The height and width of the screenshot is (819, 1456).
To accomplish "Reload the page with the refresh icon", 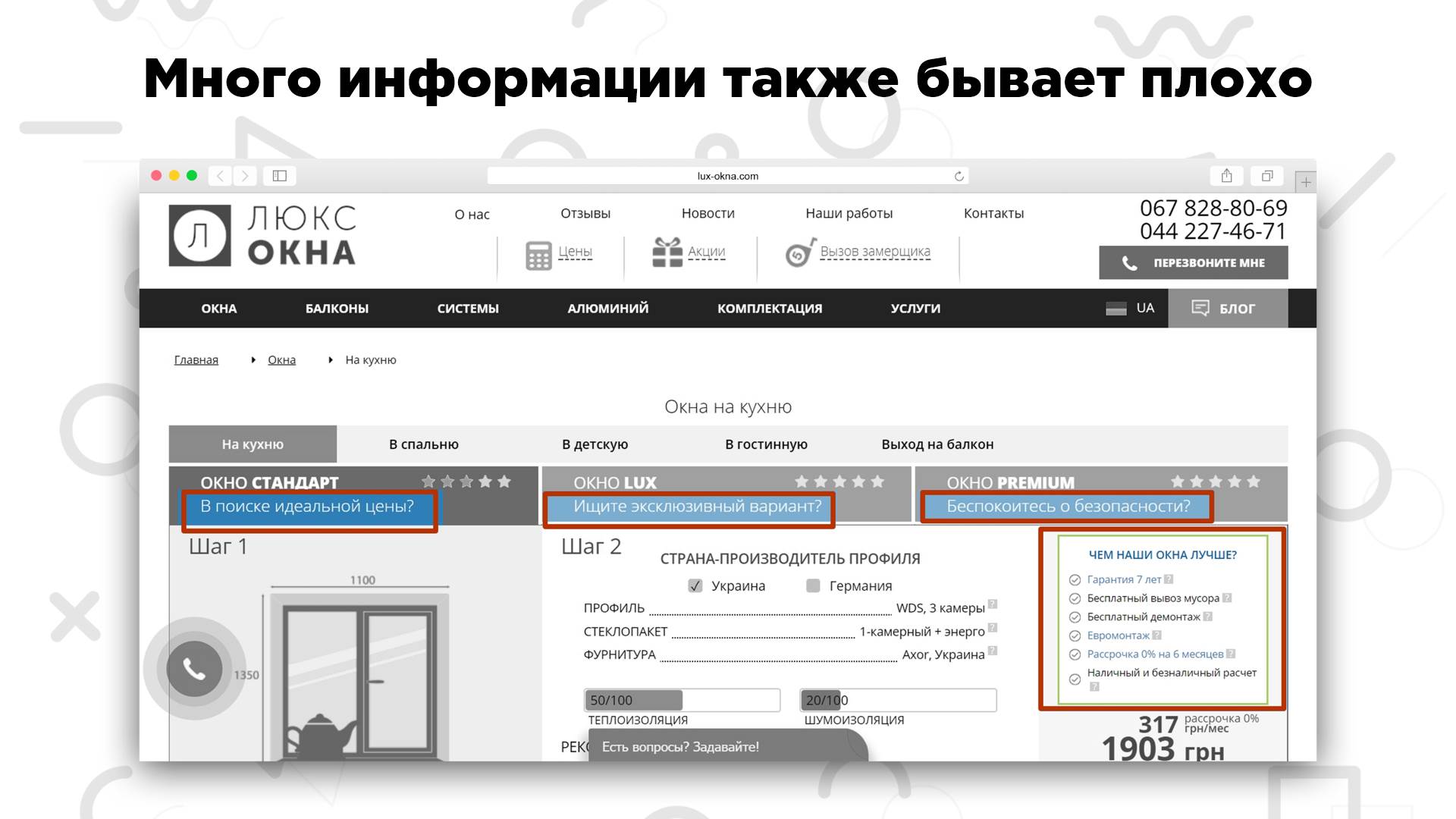I will pyautogui.click(x=959, y=176).
